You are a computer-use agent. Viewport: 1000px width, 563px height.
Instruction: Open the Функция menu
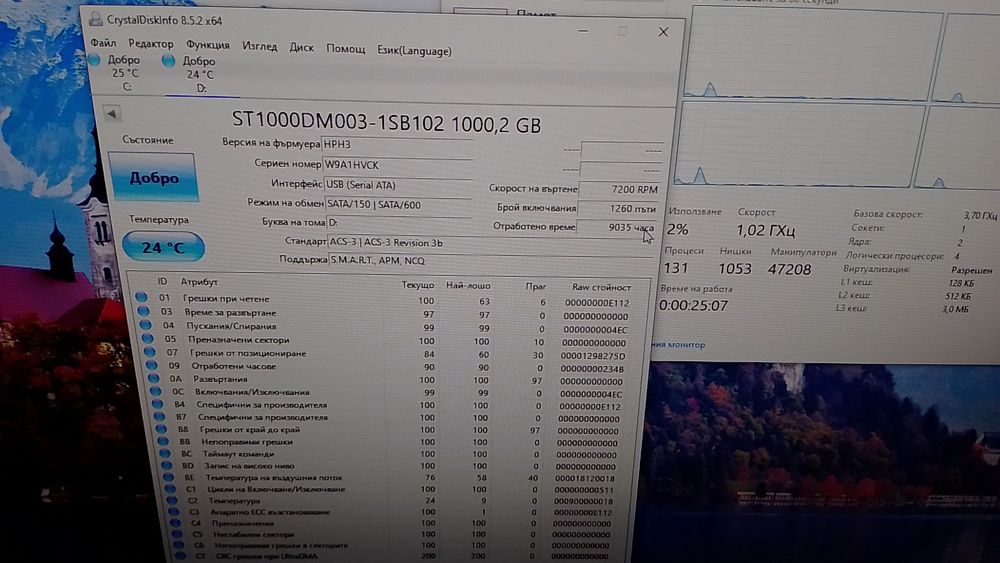pos(208,45)
